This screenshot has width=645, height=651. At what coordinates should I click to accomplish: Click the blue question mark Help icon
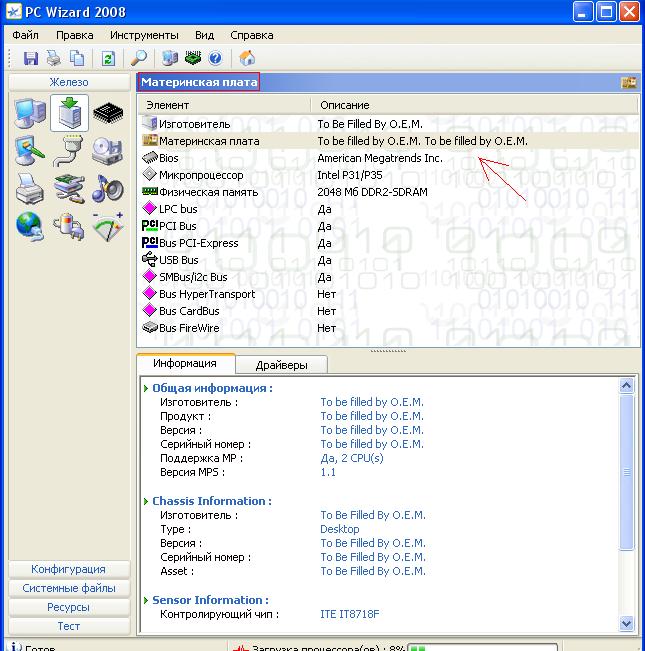214,58
